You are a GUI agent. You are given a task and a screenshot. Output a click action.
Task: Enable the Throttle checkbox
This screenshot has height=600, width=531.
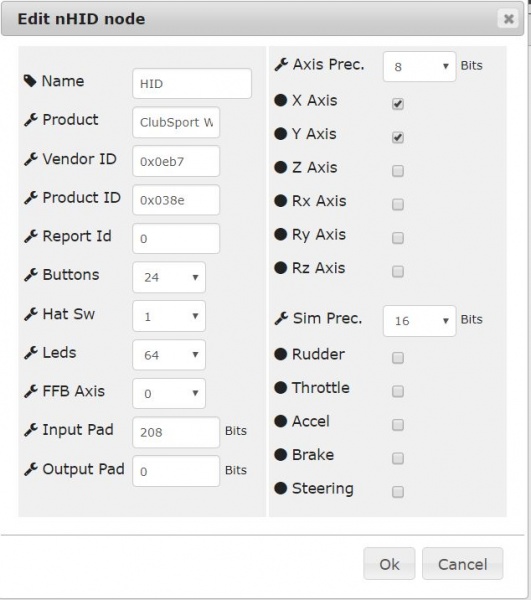pyautogui.click(x=398, y=391)
